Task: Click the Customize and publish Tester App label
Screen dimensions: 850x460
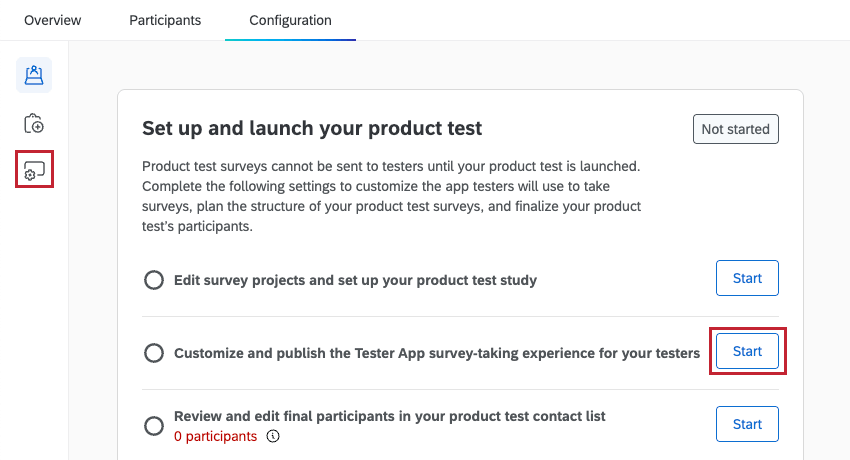Action: (x=436, y=353)
